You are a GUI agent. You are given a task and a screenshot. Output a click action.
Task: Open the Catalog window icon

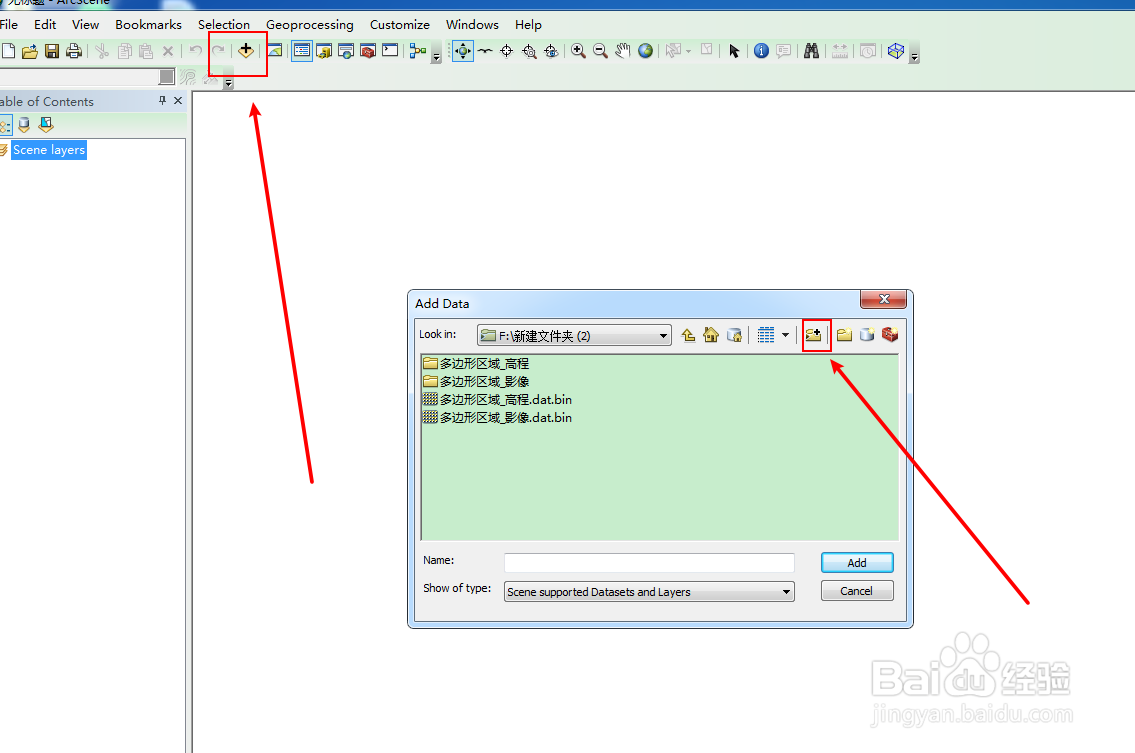click(x=324, y=51)
